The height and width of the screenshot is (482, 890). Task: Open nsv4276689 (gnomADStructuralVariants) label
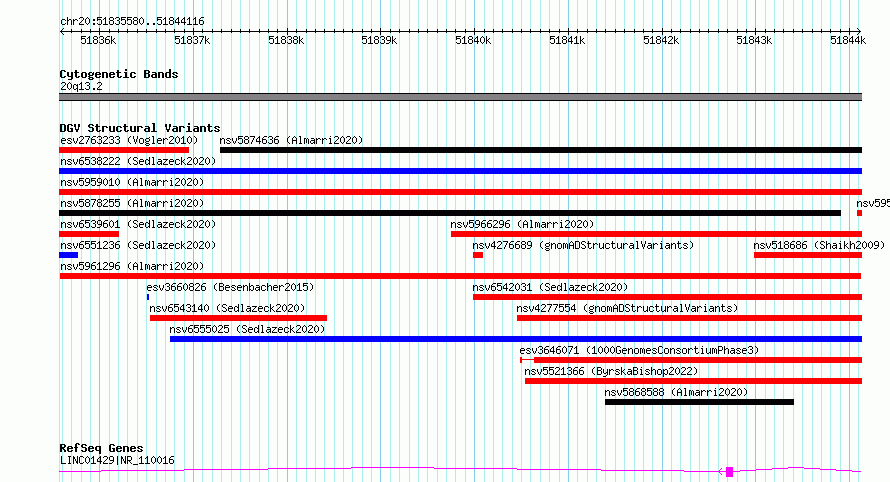coord(583,245)
